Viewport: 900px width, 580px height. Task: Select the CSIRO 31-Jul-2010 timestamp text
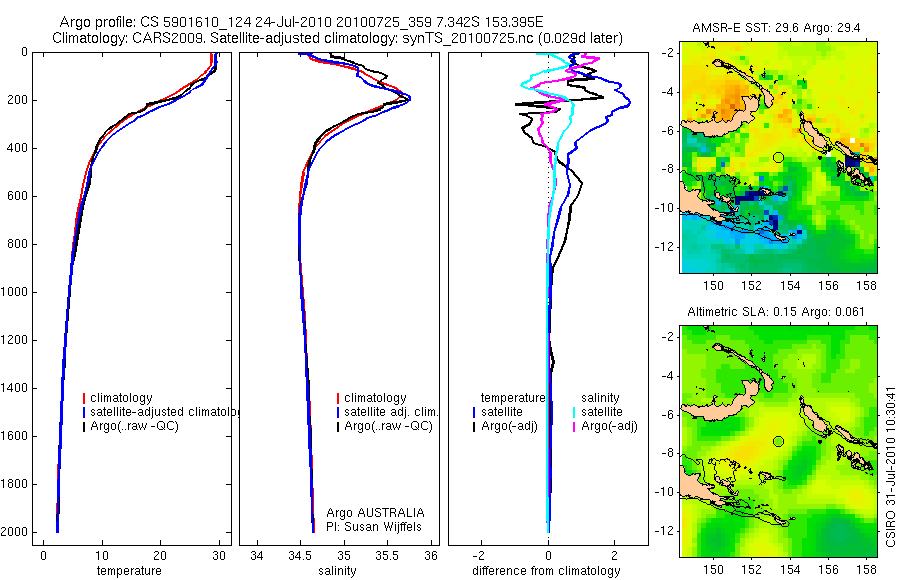(890, 467)
